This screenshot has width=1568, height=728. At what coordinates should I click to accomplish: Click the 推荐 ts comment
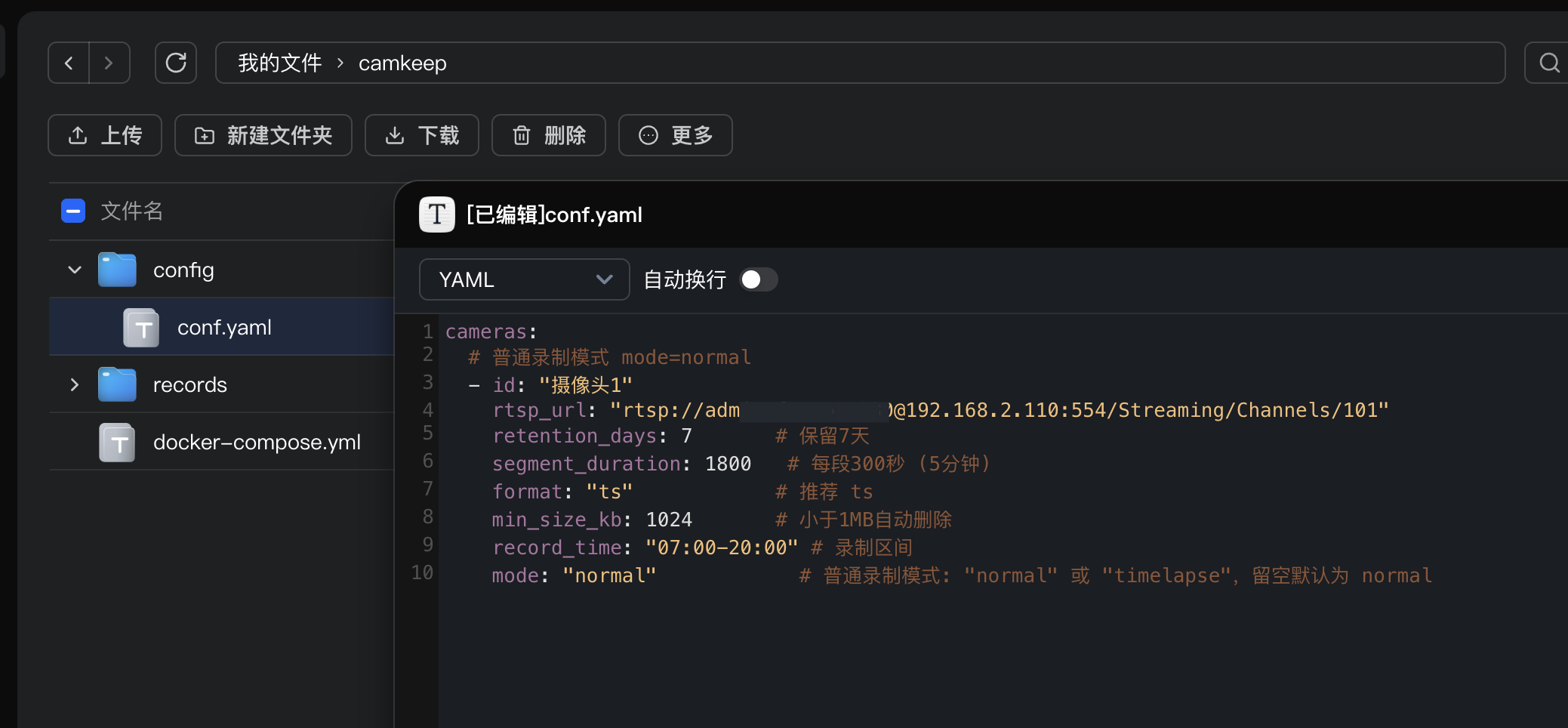(824, 492)
